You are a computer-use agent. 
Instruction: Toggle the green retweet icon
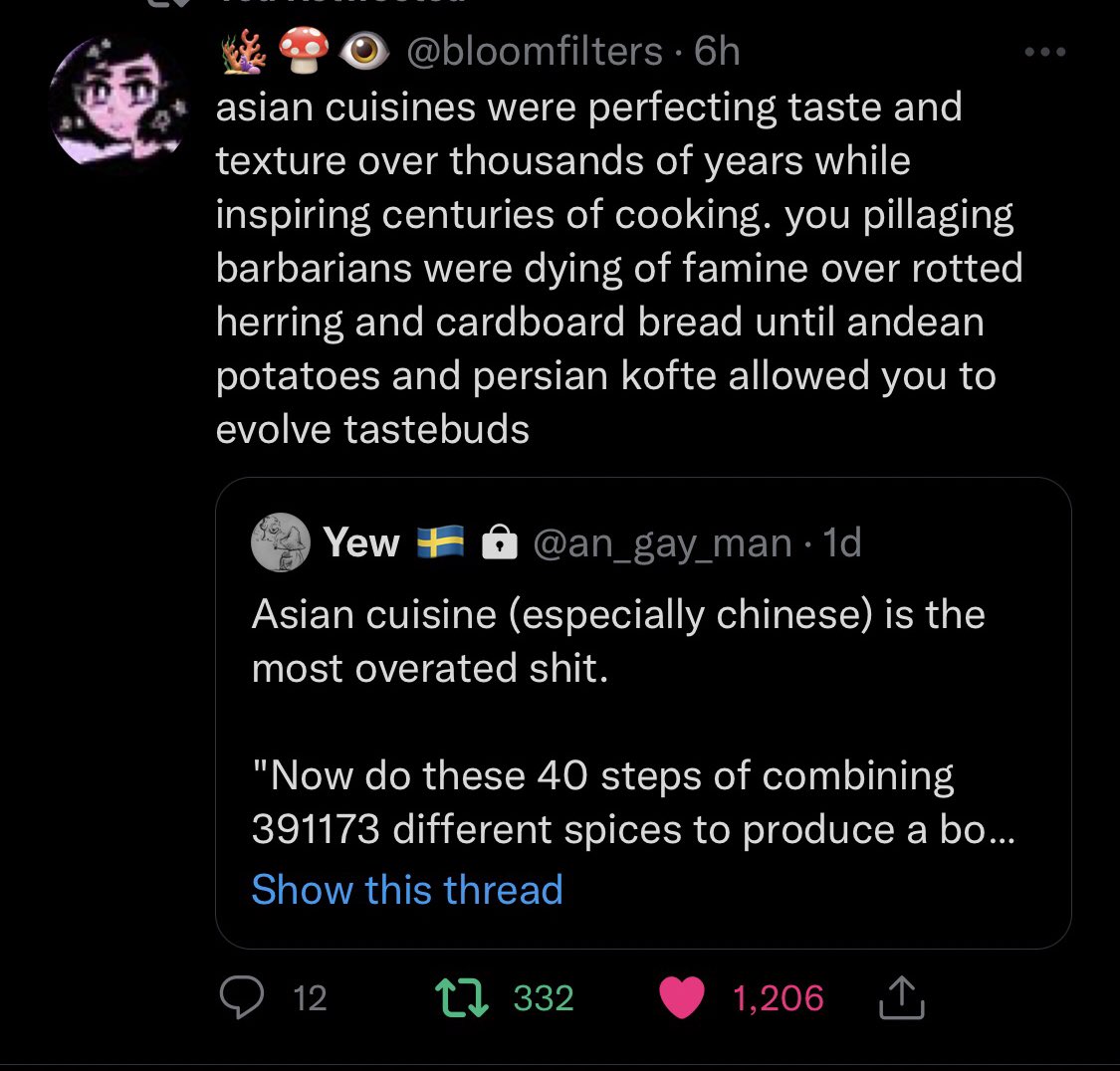click(x=462, y=997)
